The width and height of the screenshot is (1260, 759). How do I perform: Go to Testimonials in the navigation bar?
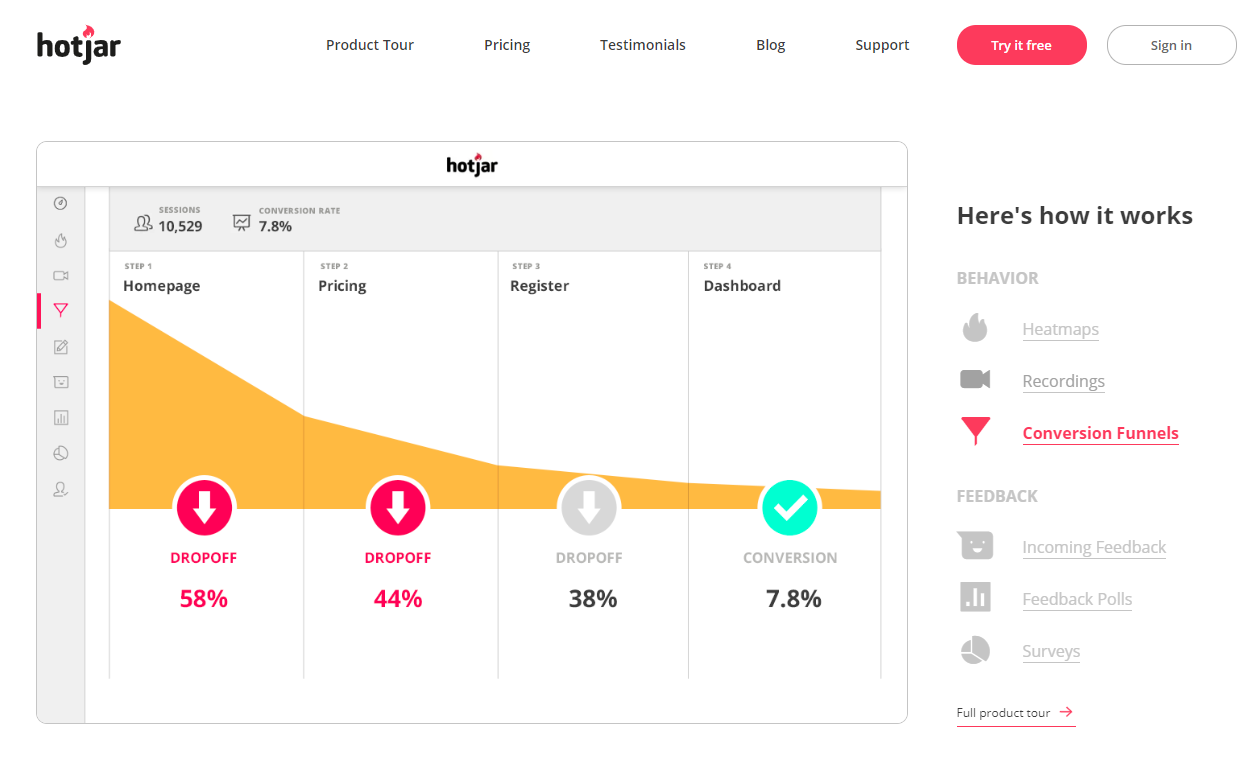point(642,45)
